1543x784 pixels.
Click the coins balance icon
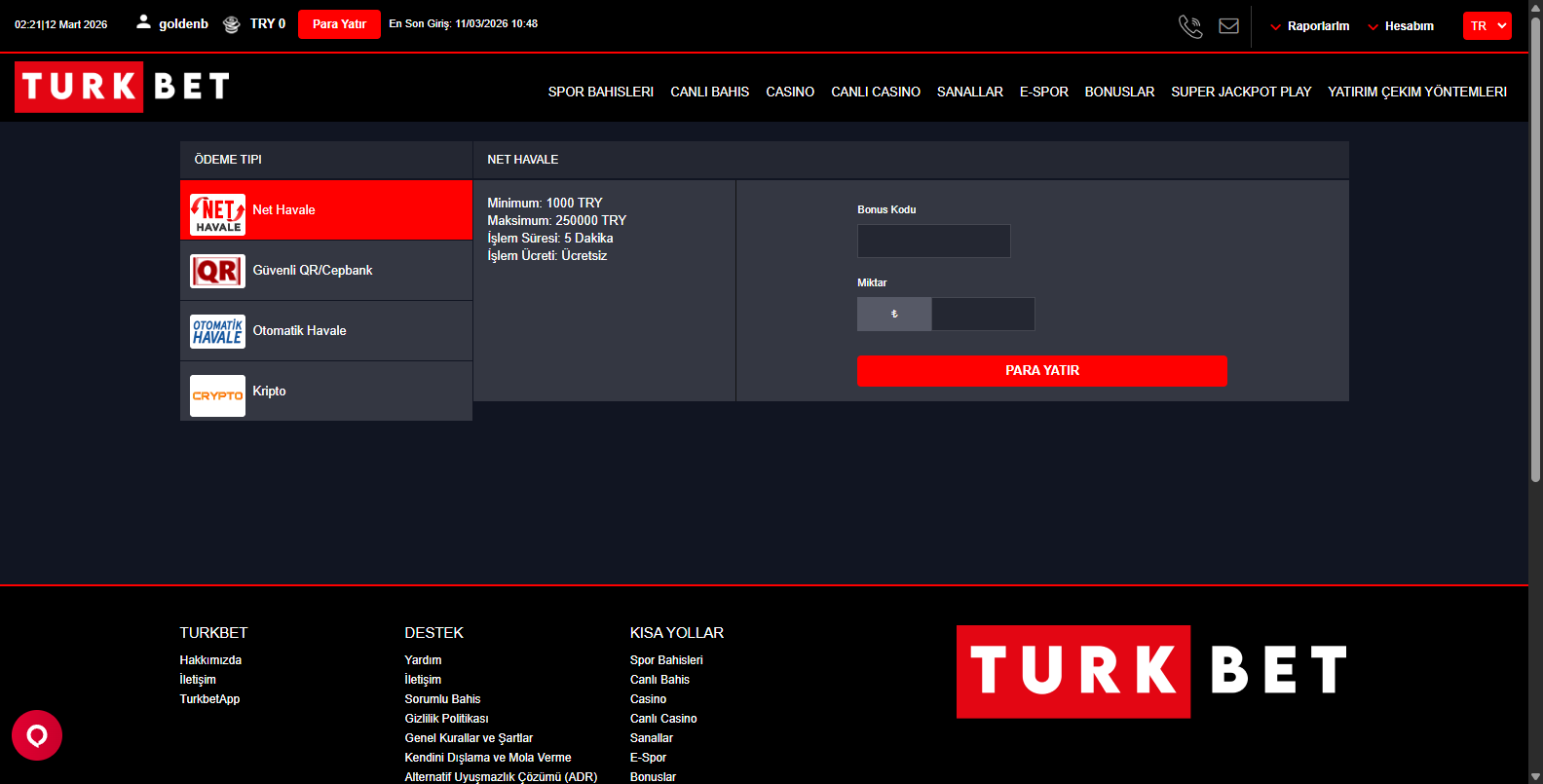tap(231, 24)
